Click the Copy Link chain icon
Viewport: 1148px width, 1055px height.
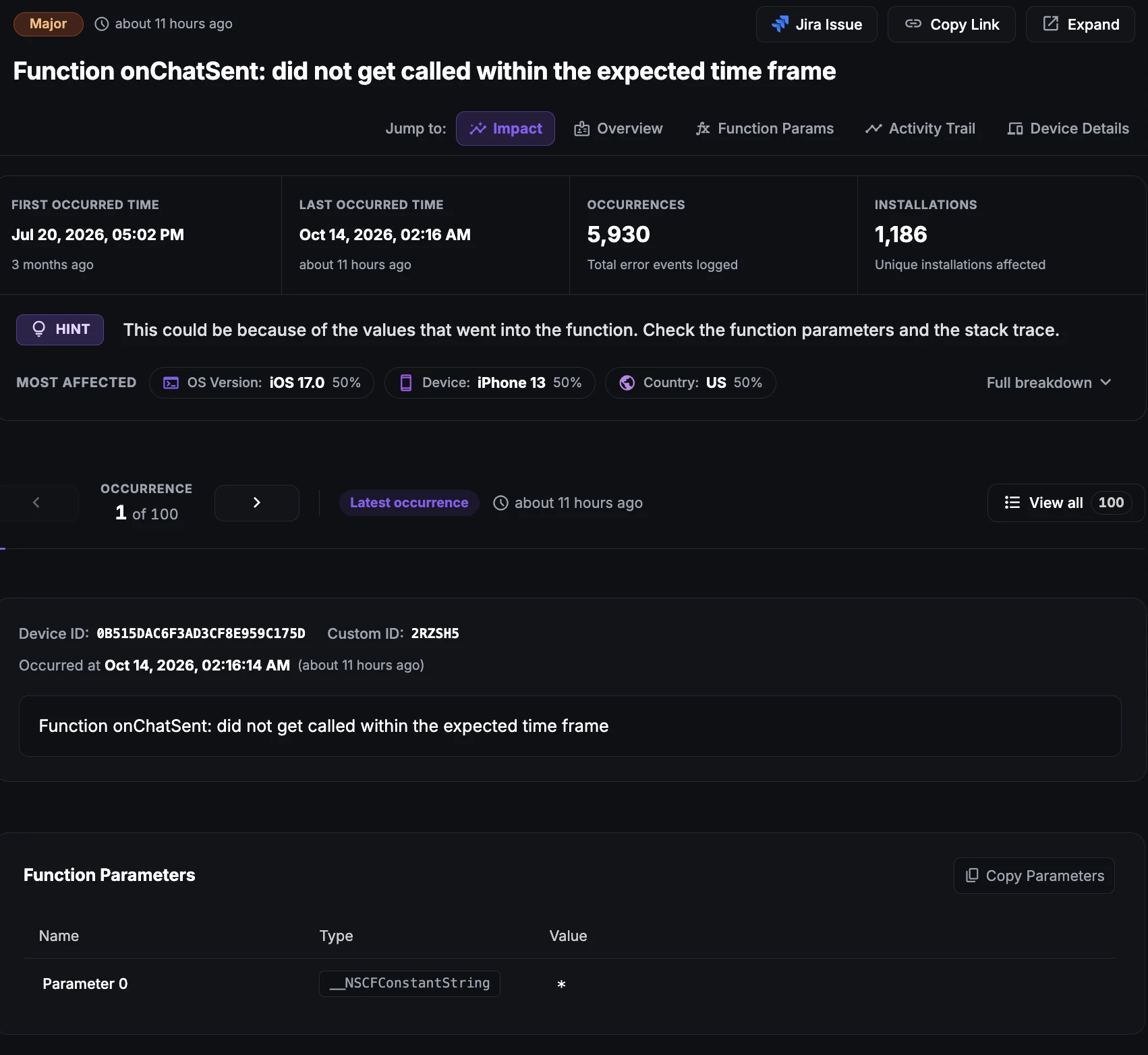tap(913, 24)
